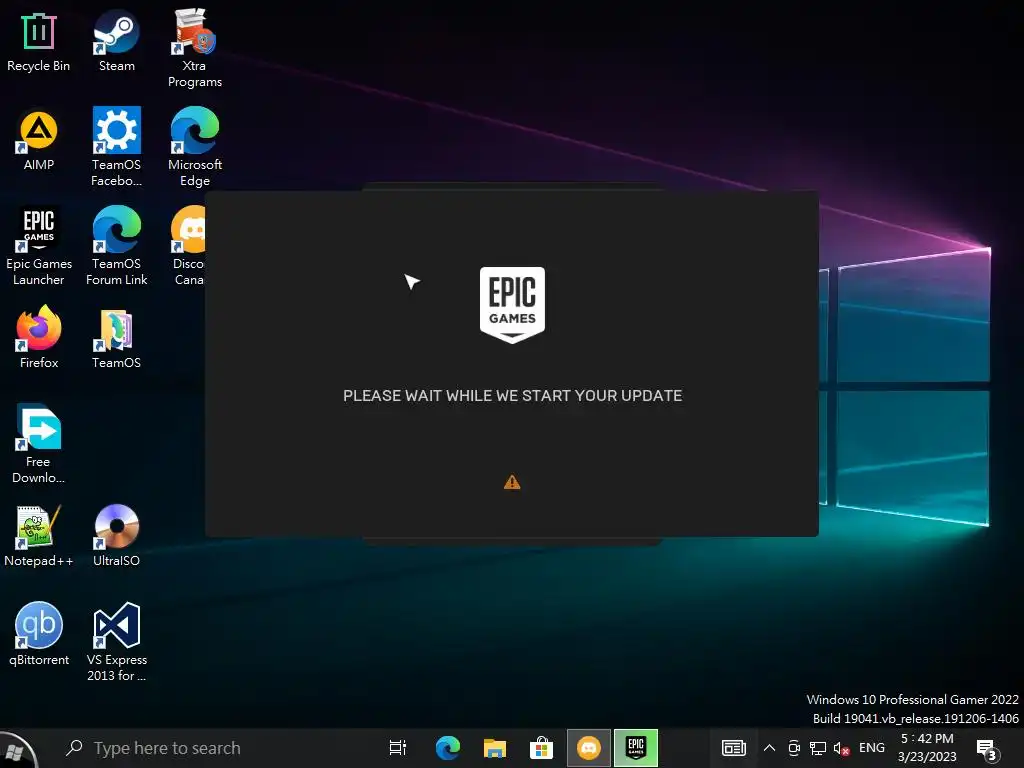
Task: Open Microsoft Edge from the taskbar
Action: [447, 748]
